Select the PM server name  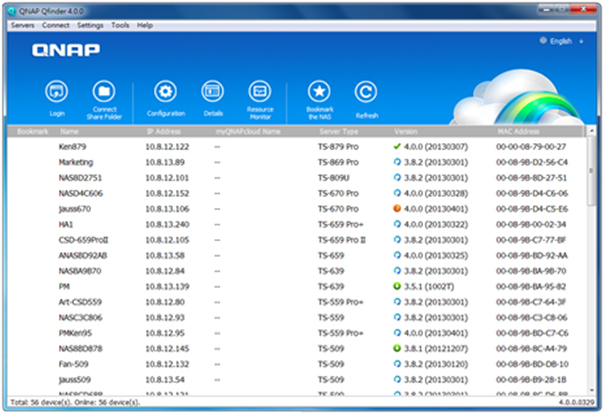[x=64, y=286]
